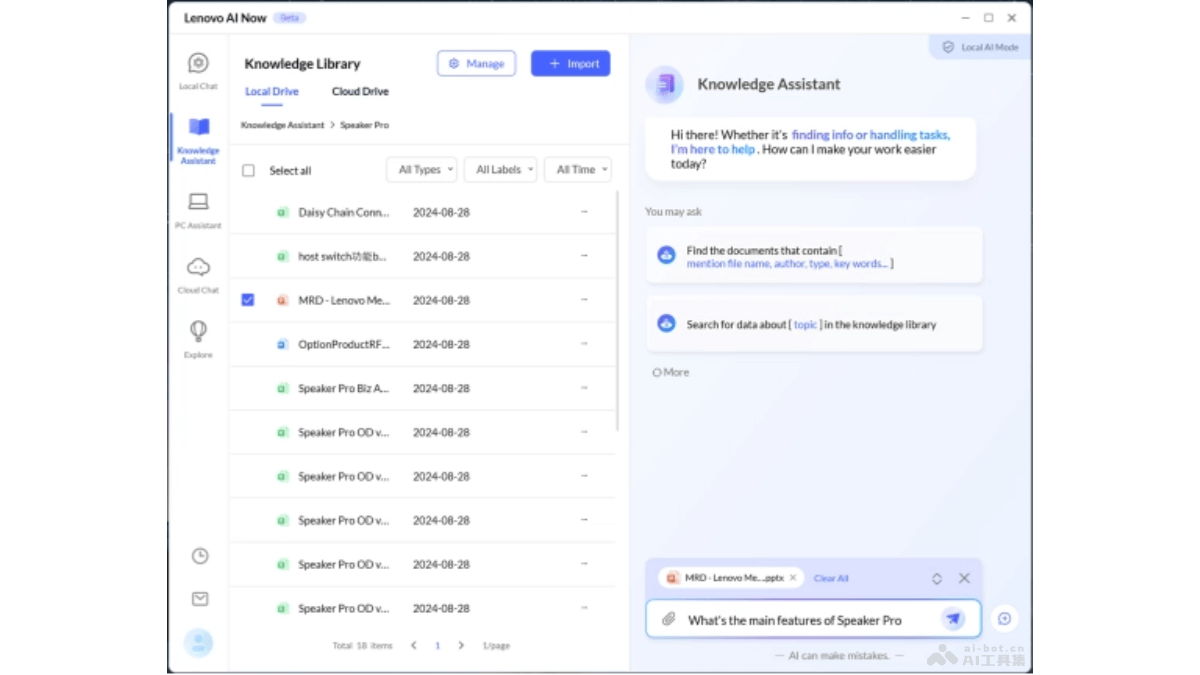1200x675 pixels.
Task: Send the message with paper plane icon
Action: [x=953, y=619]
